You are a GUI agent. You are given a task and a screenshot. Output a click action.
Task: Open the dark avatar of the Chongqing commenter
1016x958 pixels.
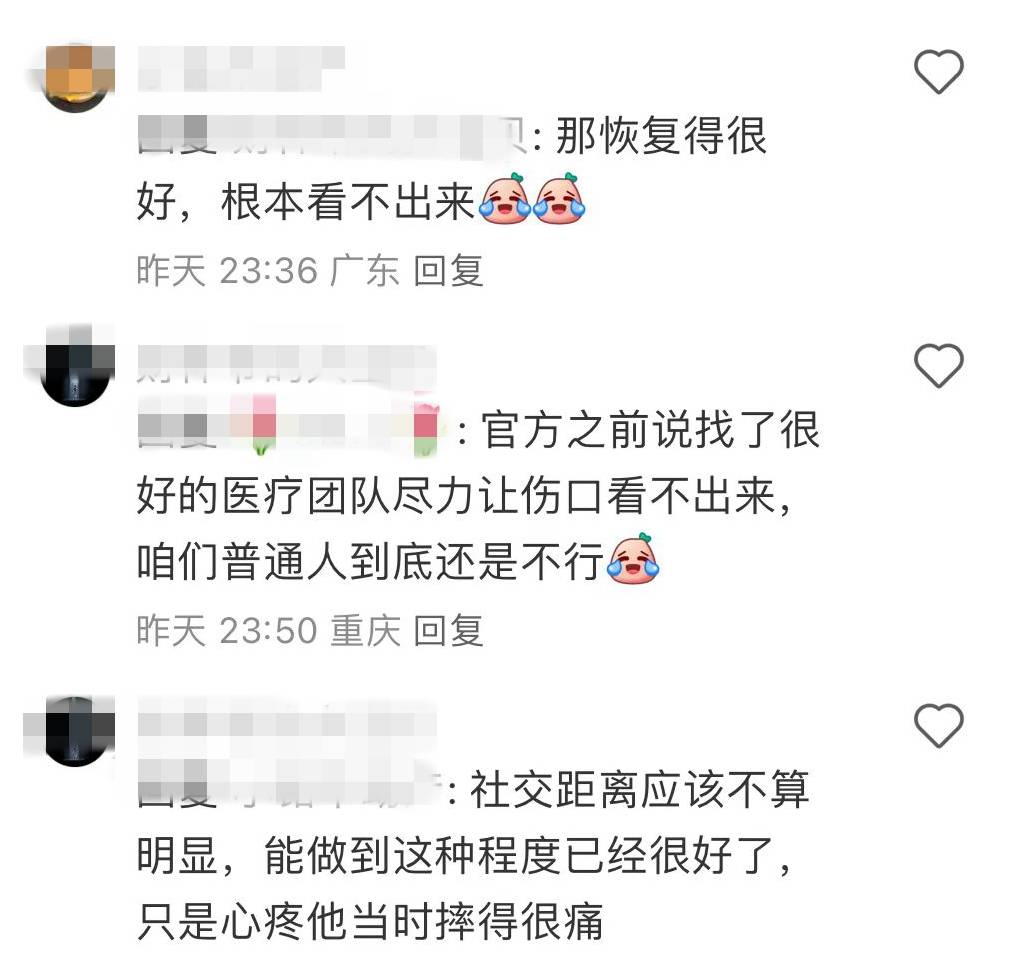pos(75,371)
